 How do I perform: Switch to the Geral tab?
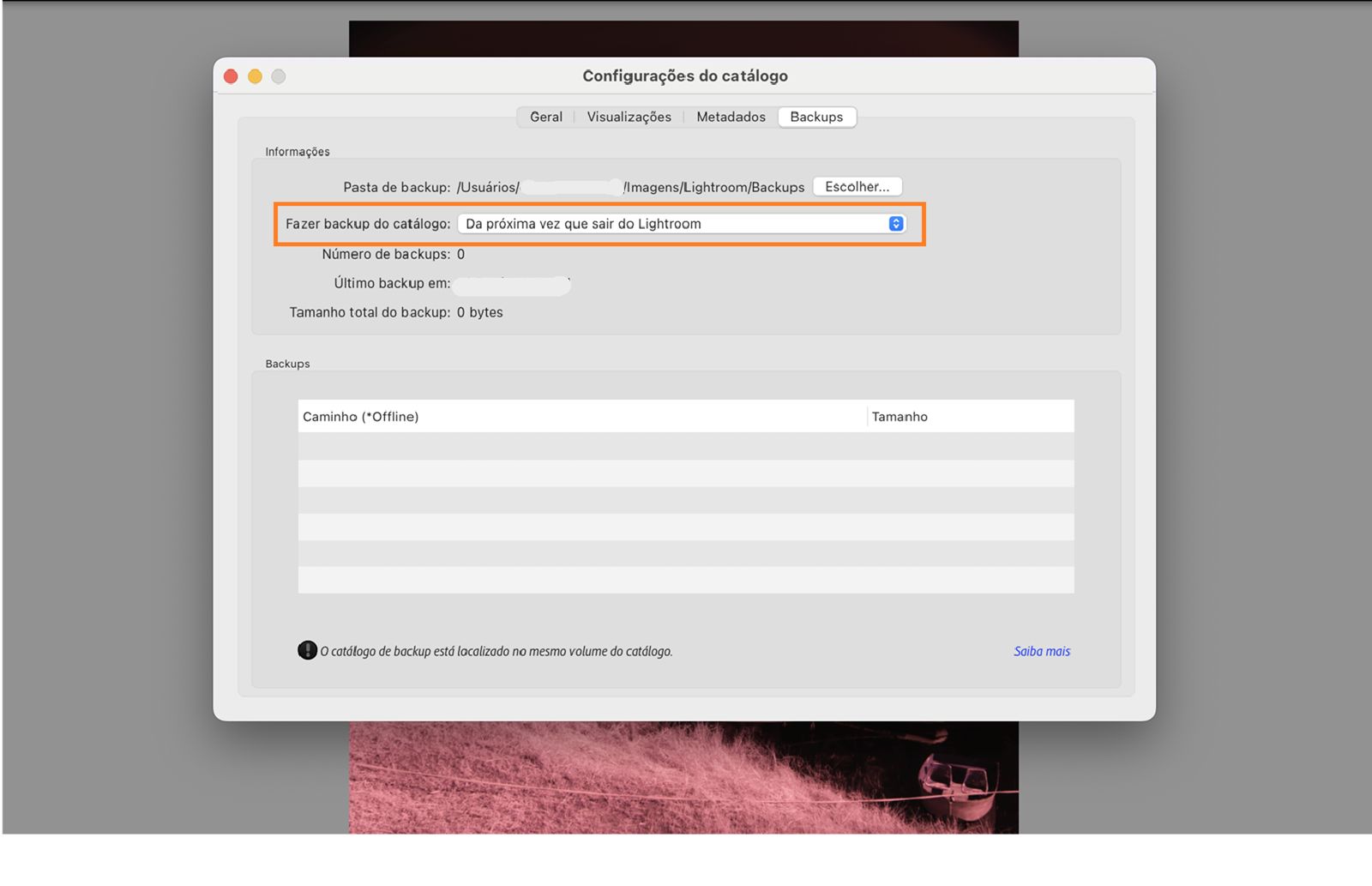coord(545,117)
